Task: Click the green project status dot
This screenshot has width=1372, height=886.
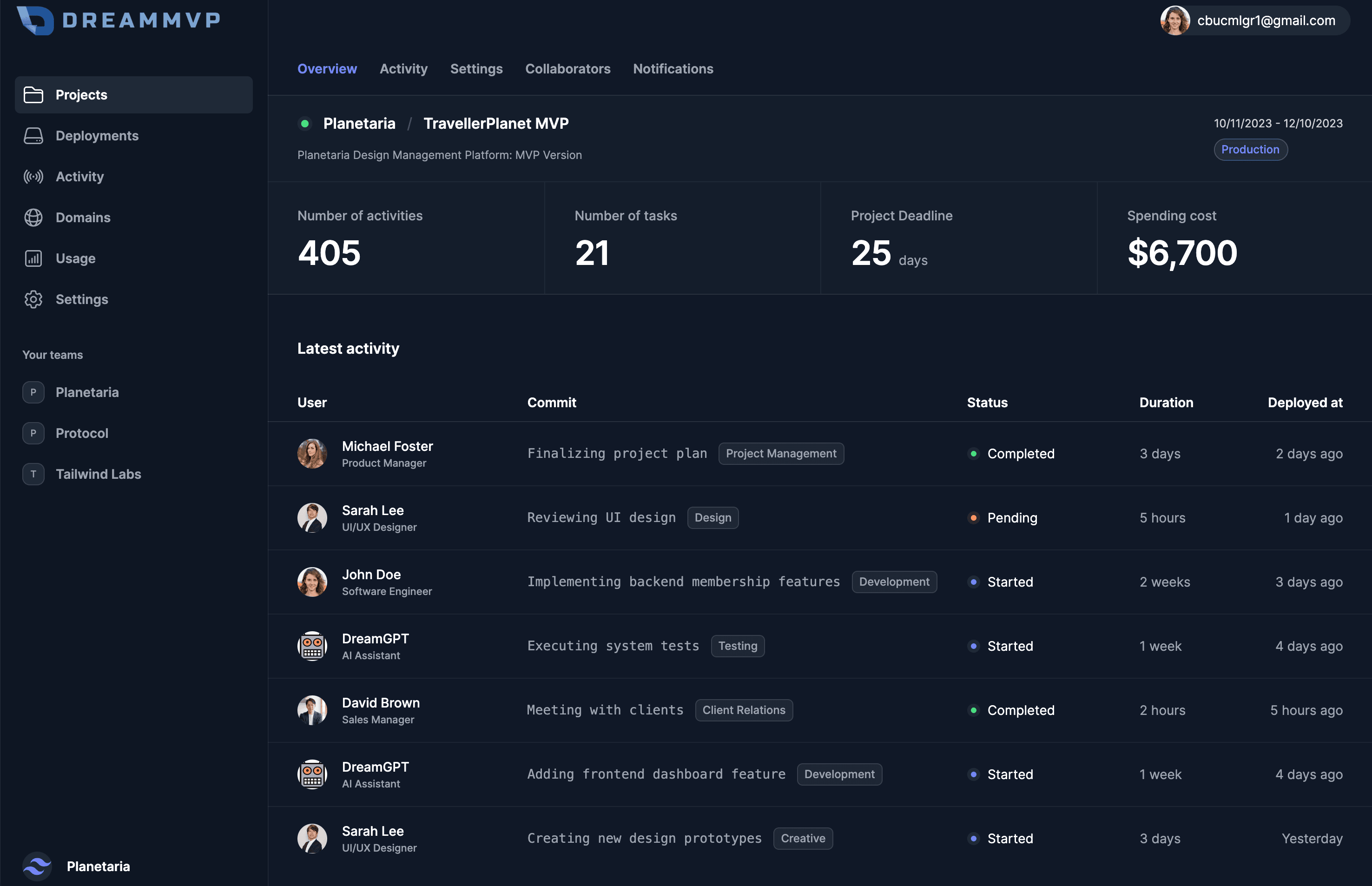Action: [x=305, y=124]
